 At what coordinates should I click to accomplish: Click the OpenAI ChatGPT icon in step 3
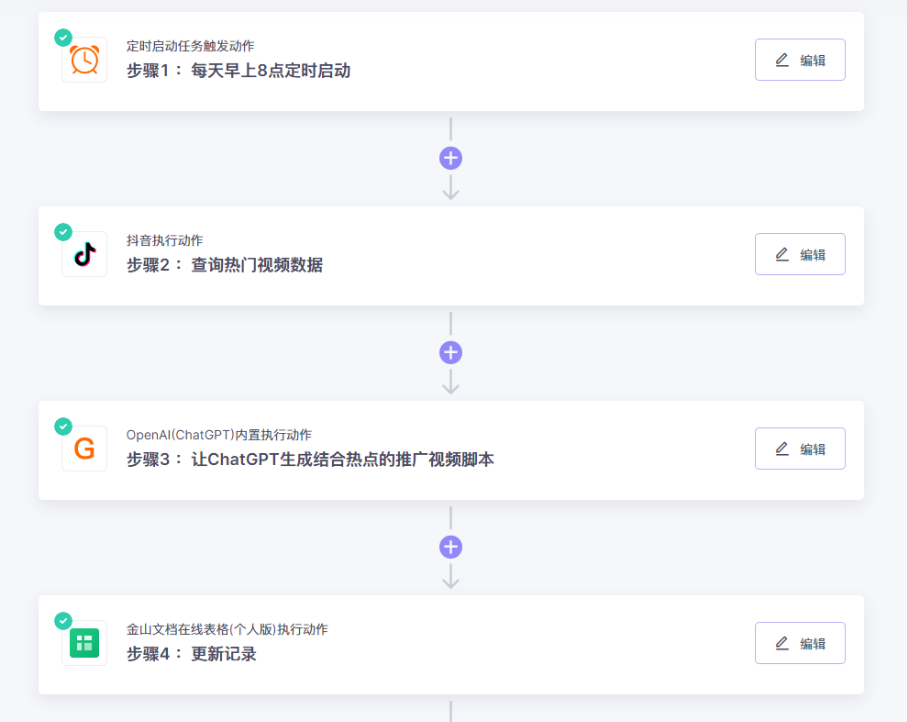coord(84,449)
